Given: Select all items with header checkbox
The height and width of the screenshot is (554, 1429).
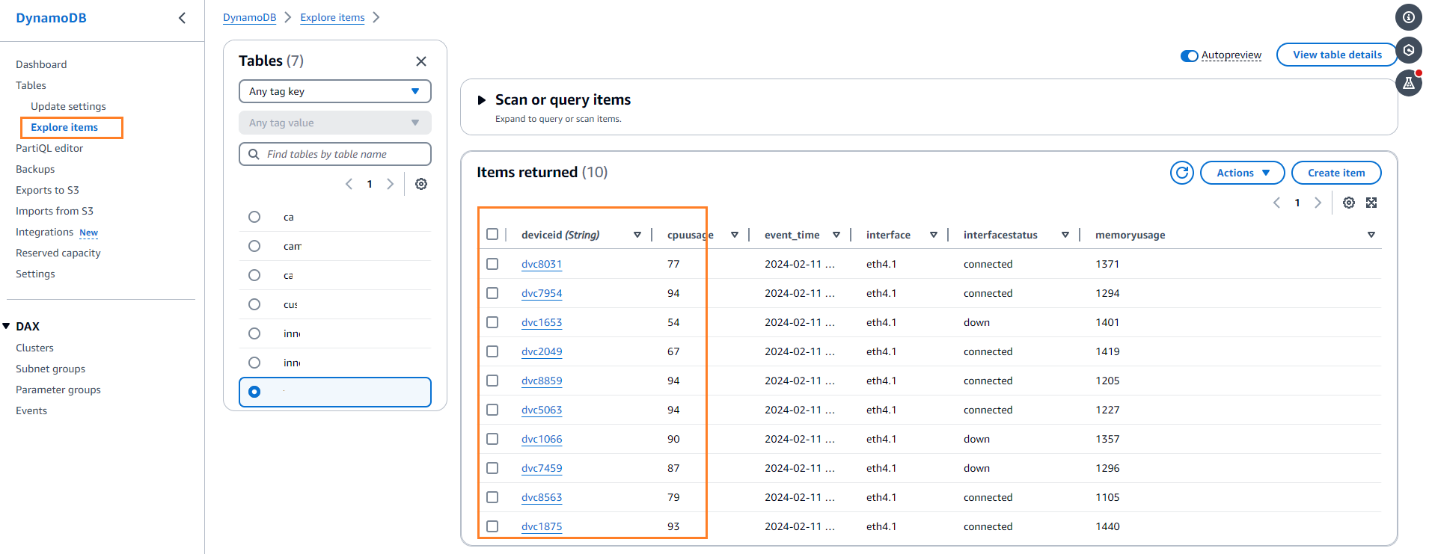Looking at the screenshot, I should click(492, 235).
